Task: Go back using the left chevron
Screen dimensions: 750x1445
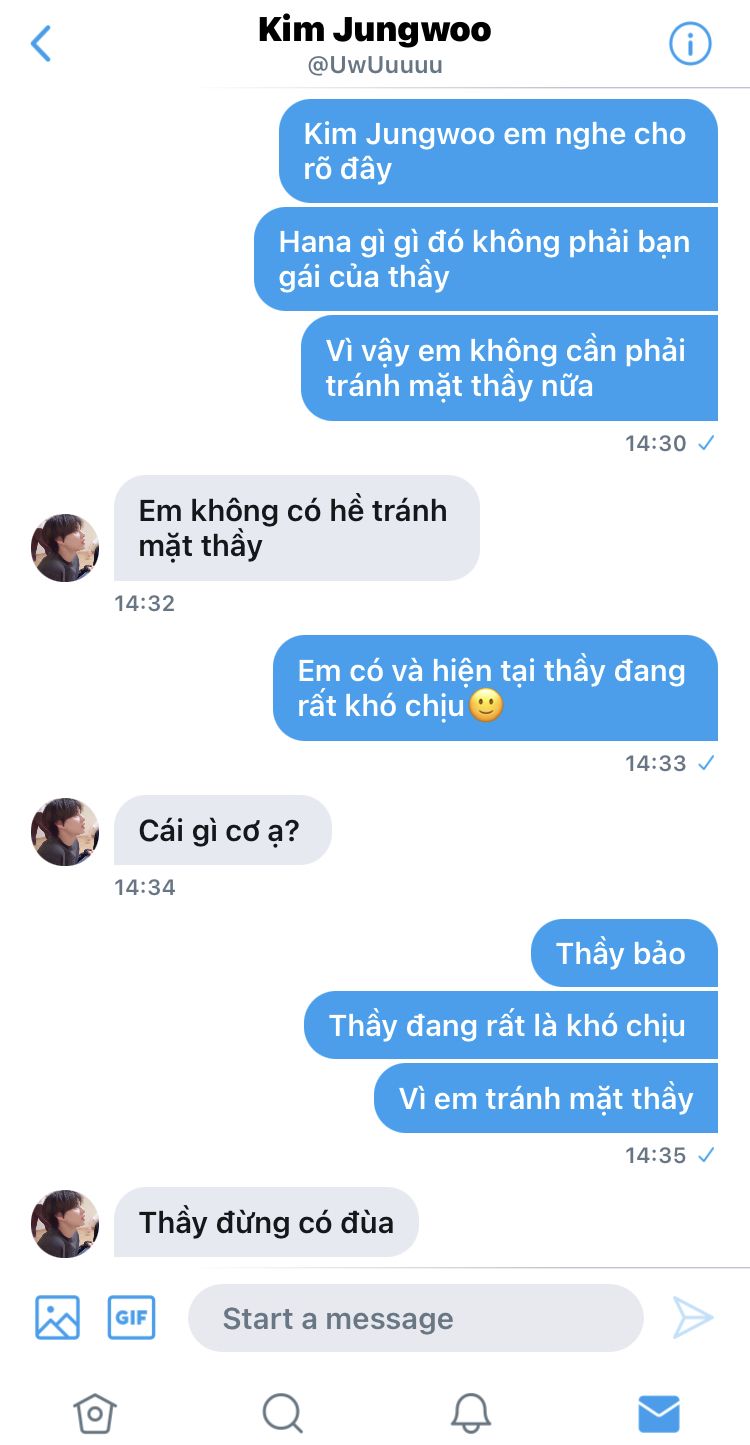Action: point(41,44)
